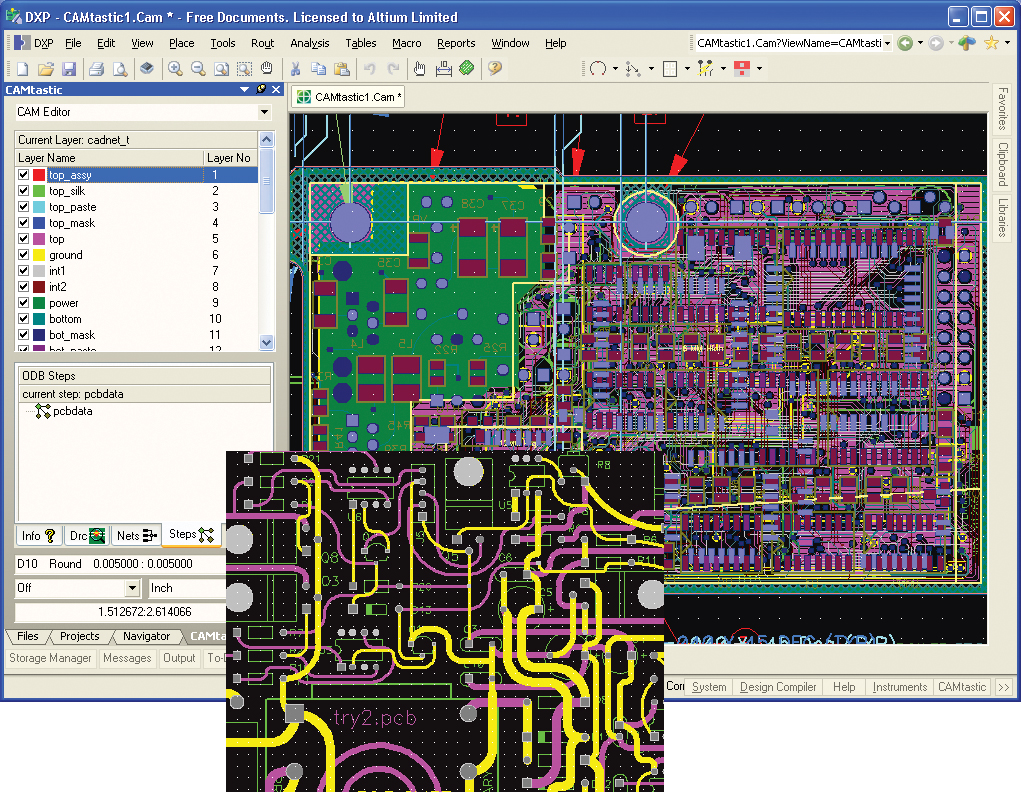Click the Save disk icon
The width and height of the screenshot is (1021, 792).
[x=69, y=69]
